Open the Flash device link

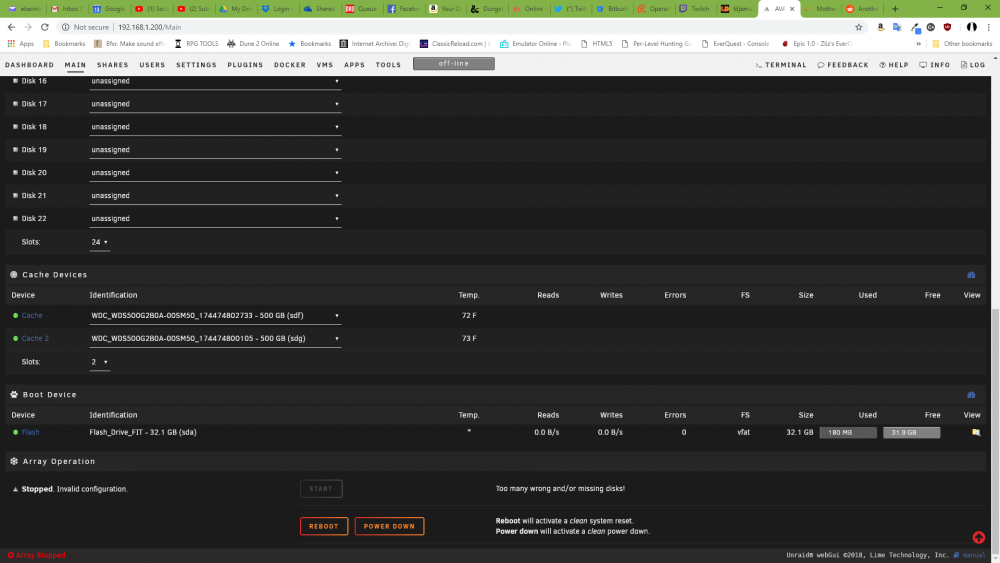(x=31, y=432)
